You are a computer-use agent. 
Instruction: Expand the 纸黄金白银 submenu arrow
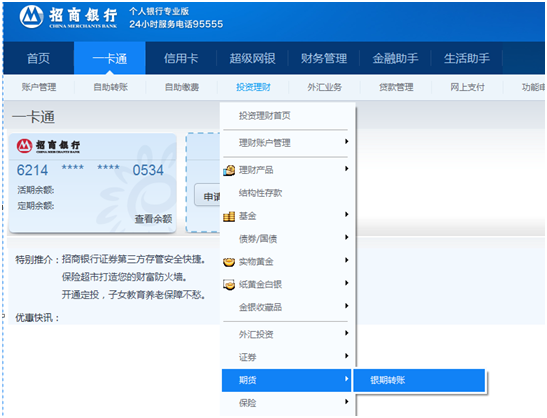(x=346, y=283)
